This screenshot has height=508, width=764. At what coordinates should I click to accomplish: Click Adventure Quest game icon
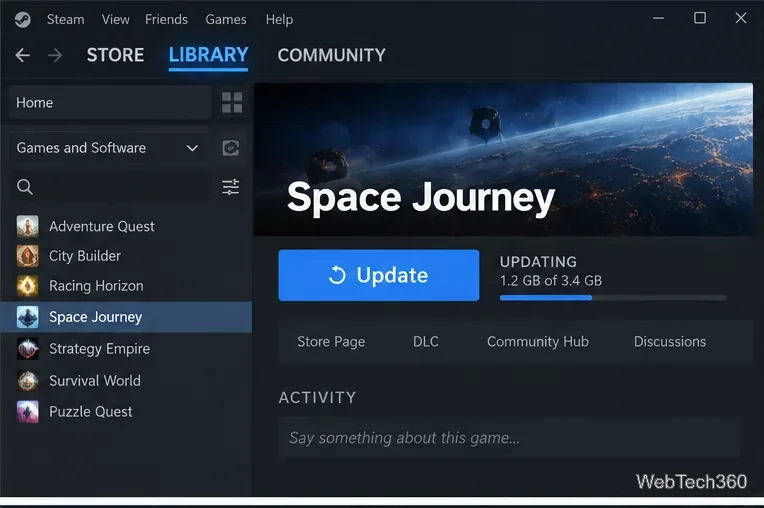[28, 226]
